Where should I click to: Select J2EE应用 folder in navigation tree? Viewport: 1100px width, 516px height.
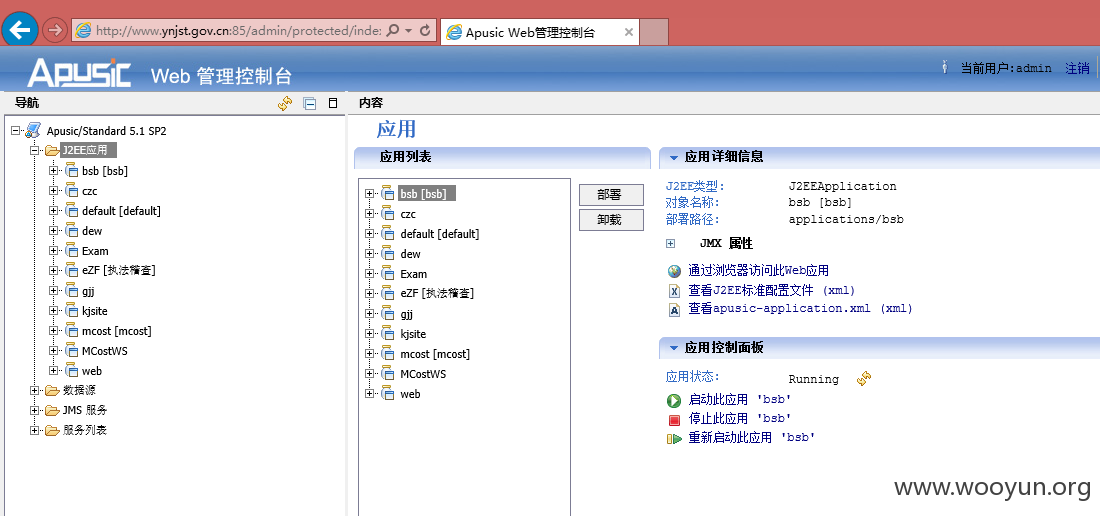88,150
